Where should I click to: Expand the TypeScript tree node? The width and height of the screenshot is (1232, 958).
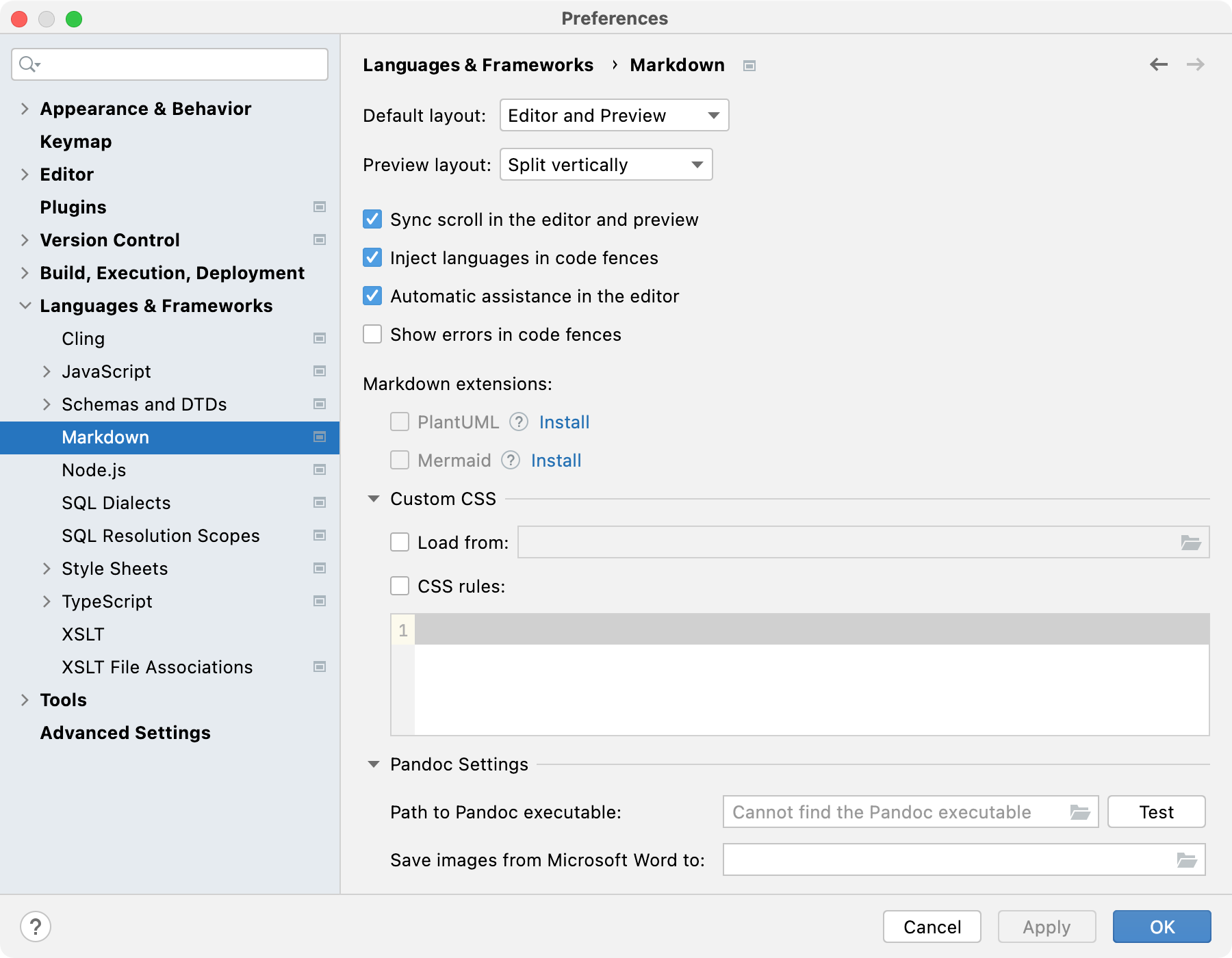(47, 601)
